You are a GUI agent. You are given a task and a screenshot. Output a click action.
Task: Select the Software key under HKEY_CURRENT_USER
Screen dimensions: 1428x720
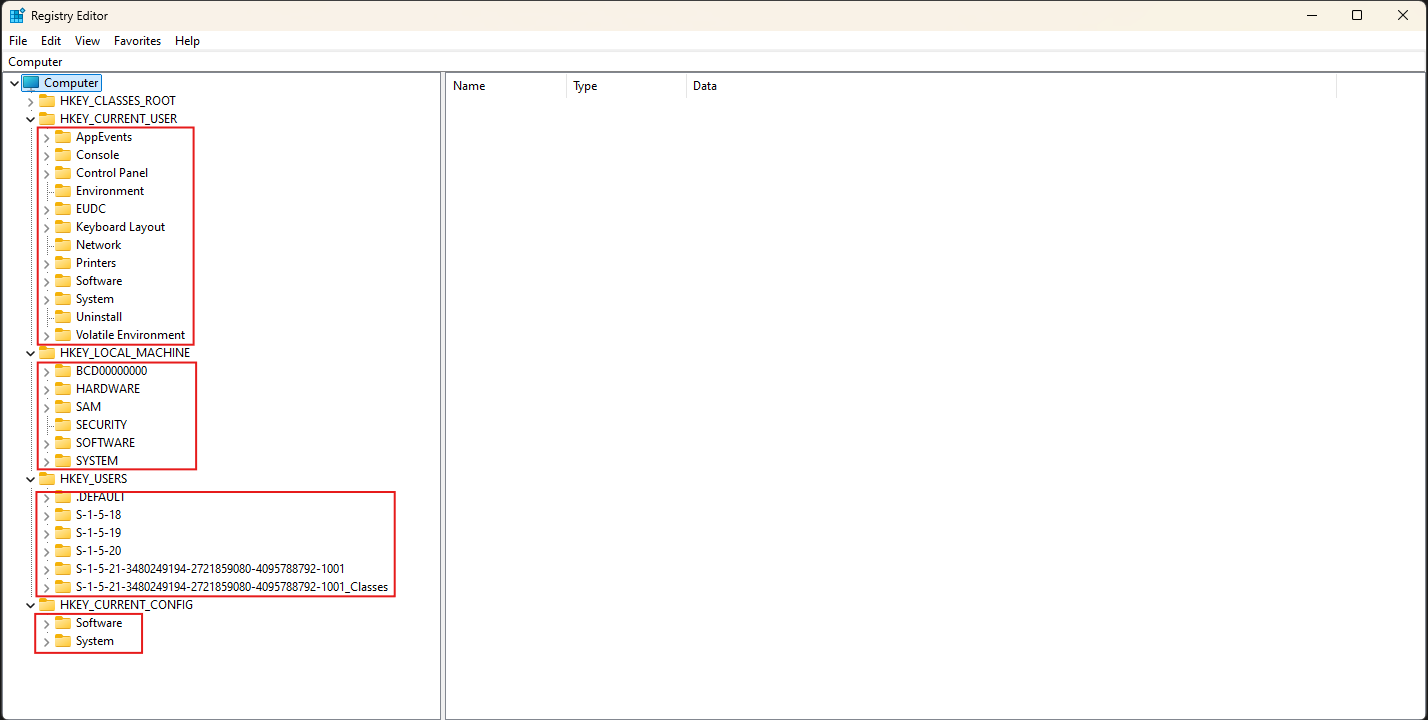click(99, 281)
